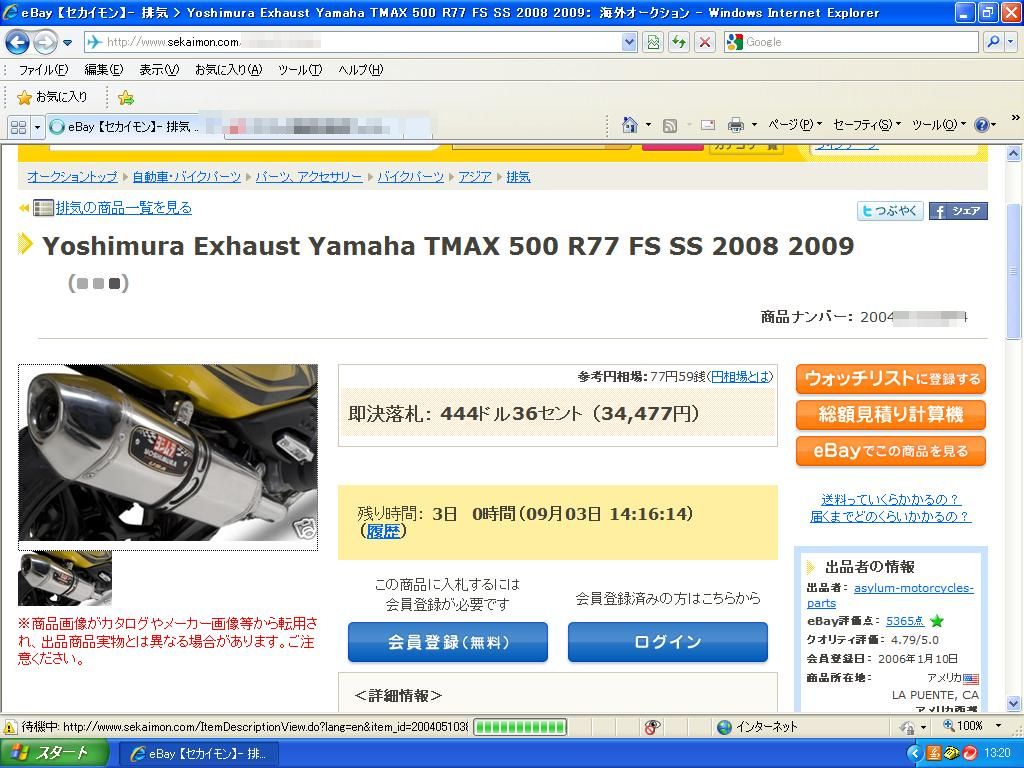Viewport: 1024px width, 768px height.
Task: Expand command bar overflow chevron
Action: [1015, 118]
